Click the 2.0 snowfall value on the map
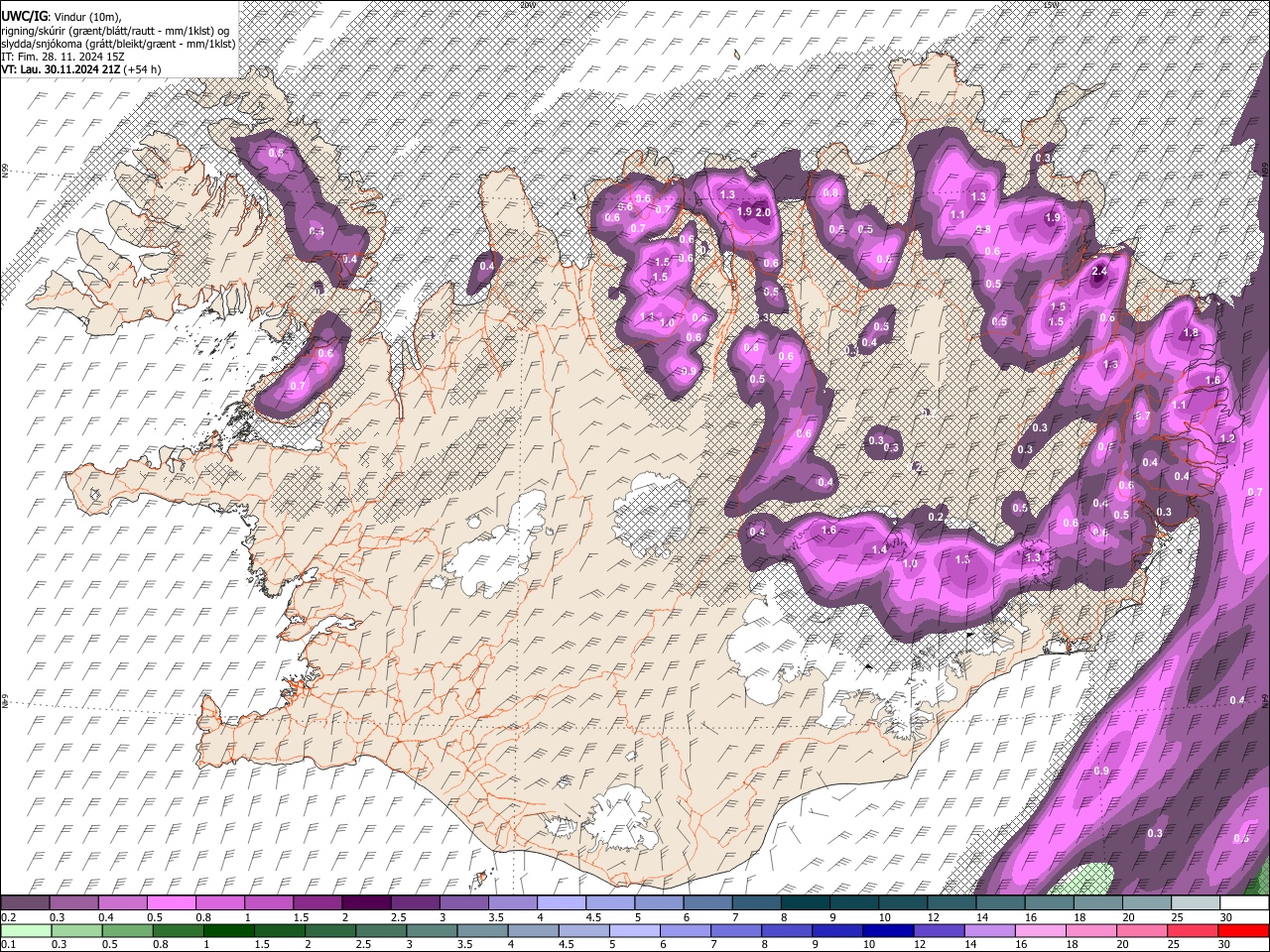 point(763,212)
